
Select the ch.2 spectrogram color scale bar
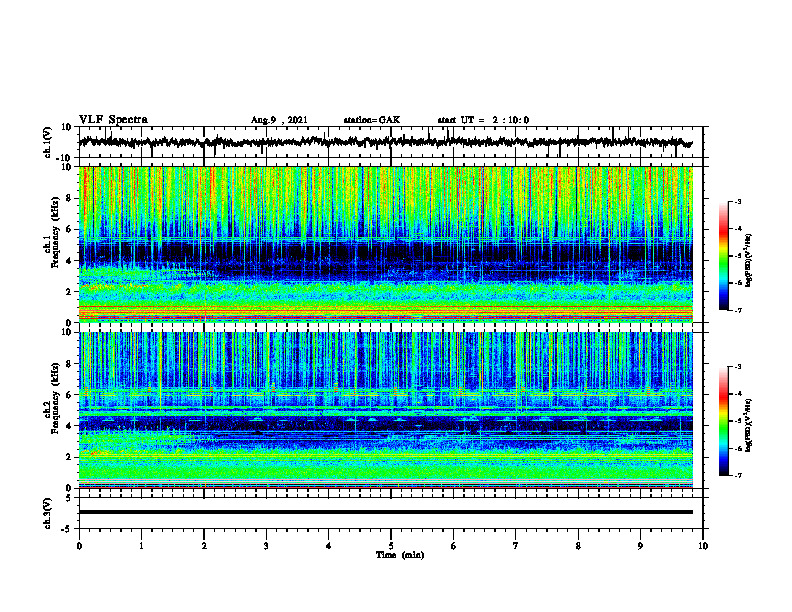(x=723, y=421)
